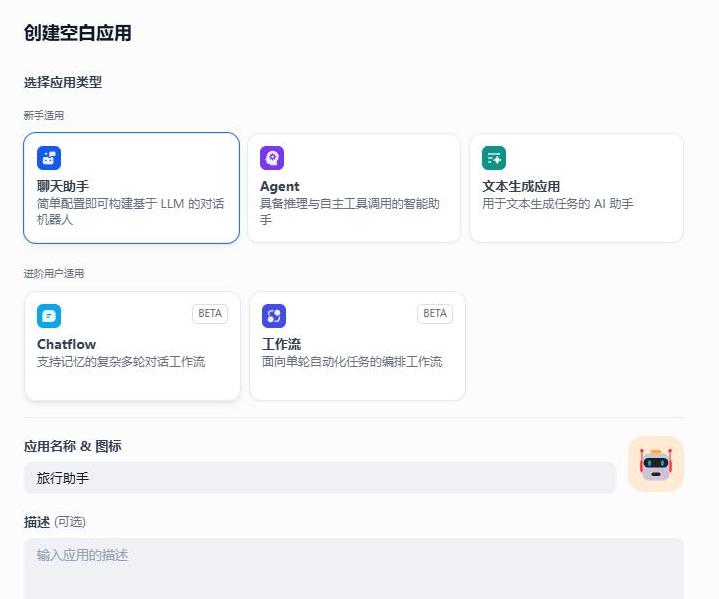Click the 工作流 indigo workflow icon
Image resolution: width=719 pixels, height=599 pixels.
(x=274, y=316)
